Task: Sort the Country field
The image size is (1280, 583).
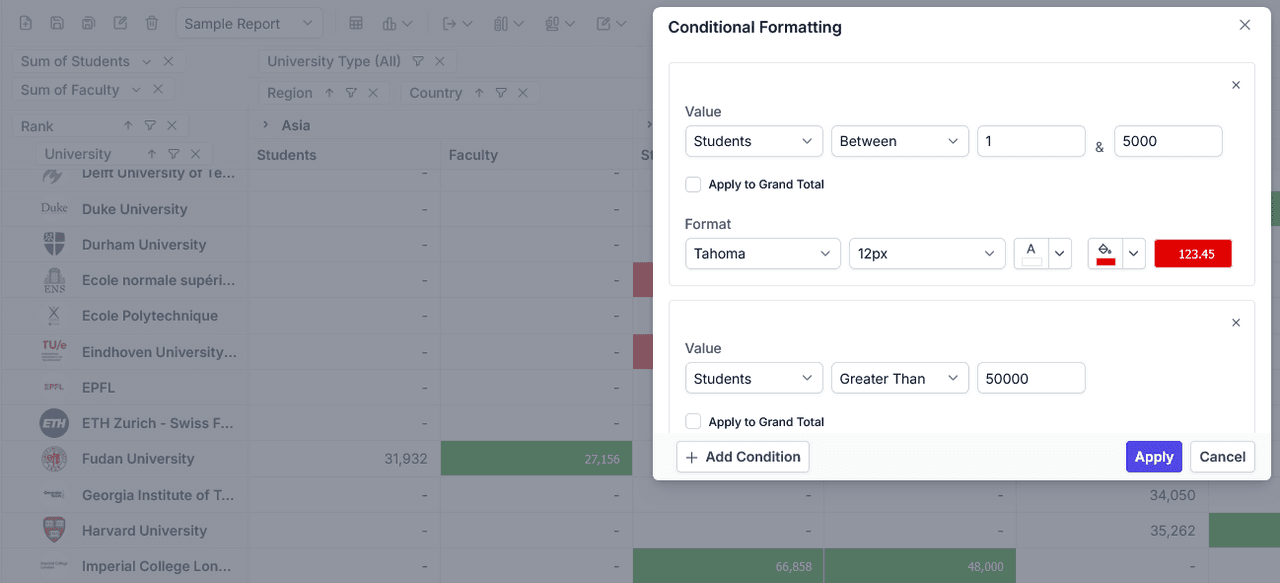Action: [479, 93]
